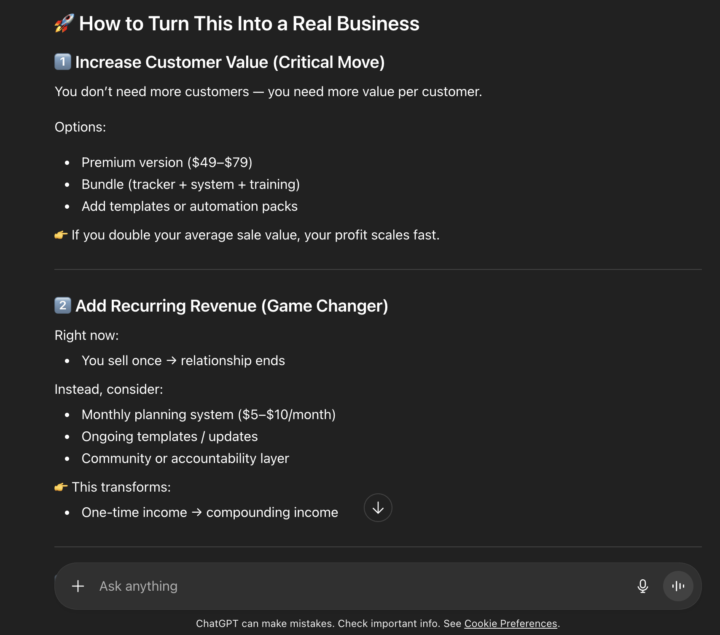Open the Cookie Preferences link

coord(511,624)
